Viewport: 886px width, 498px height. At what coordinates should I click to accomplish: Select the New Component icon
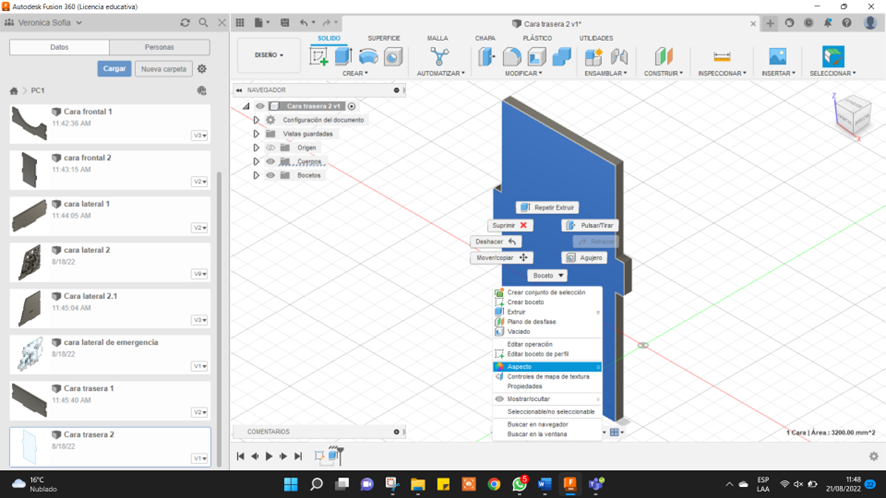[x=593, y=57]
